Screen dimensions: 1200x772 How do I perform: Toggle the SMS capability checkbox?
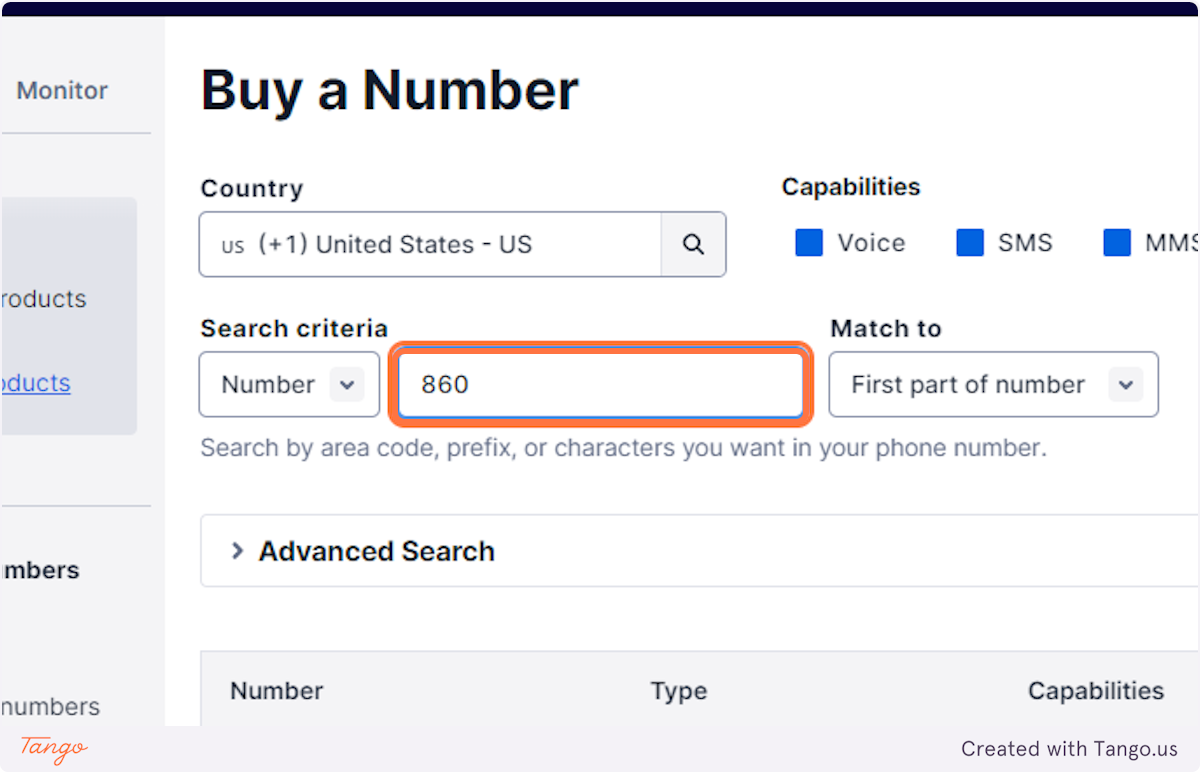pos(970,243)
